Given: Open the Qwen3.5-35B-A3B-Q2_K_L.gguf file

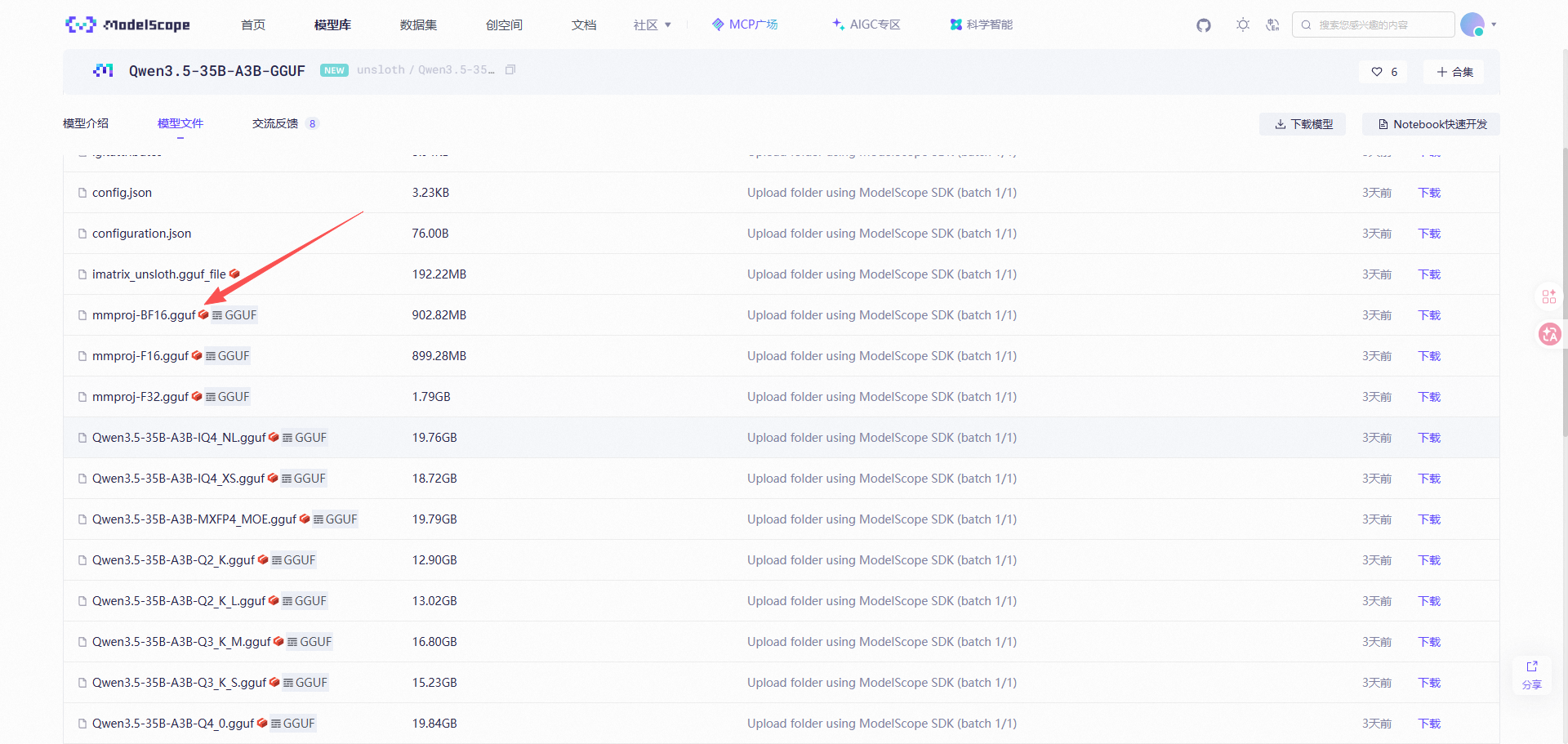Looking at the screenshot, I should click(x=179, y=601).
